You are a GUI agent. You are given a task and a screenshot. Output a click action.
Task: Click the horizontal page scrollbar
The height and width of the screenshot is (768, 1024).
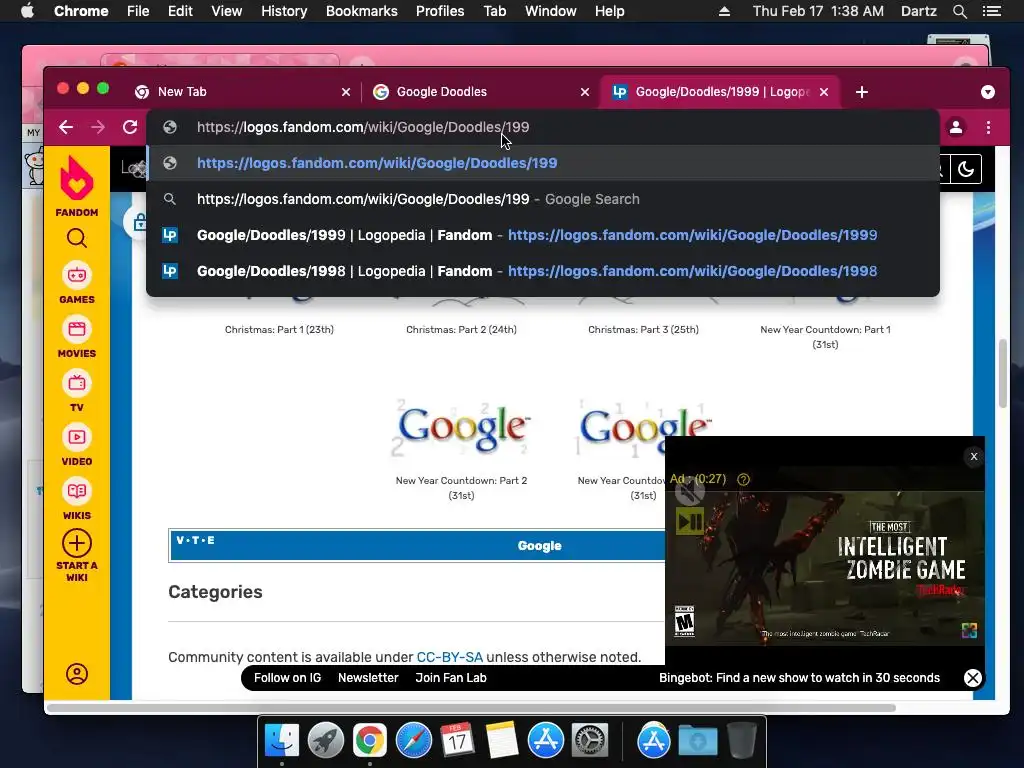472,708
